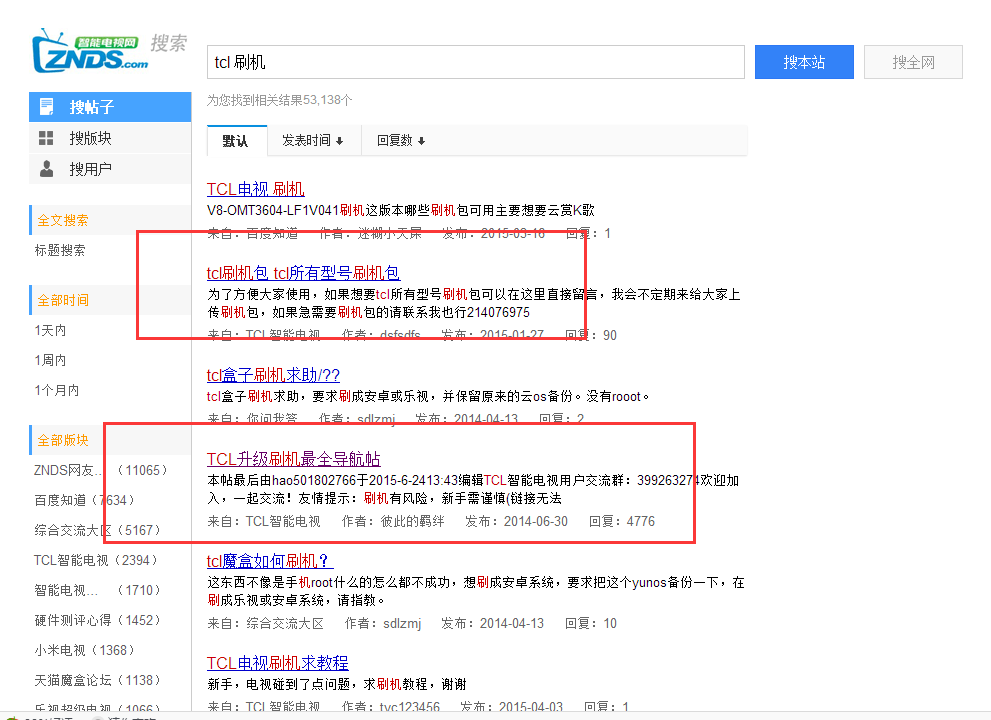Open author 彼此的羁绊's profile
Image resolution: width=991 pixels, height=720 pixels.
coord(412,522)
